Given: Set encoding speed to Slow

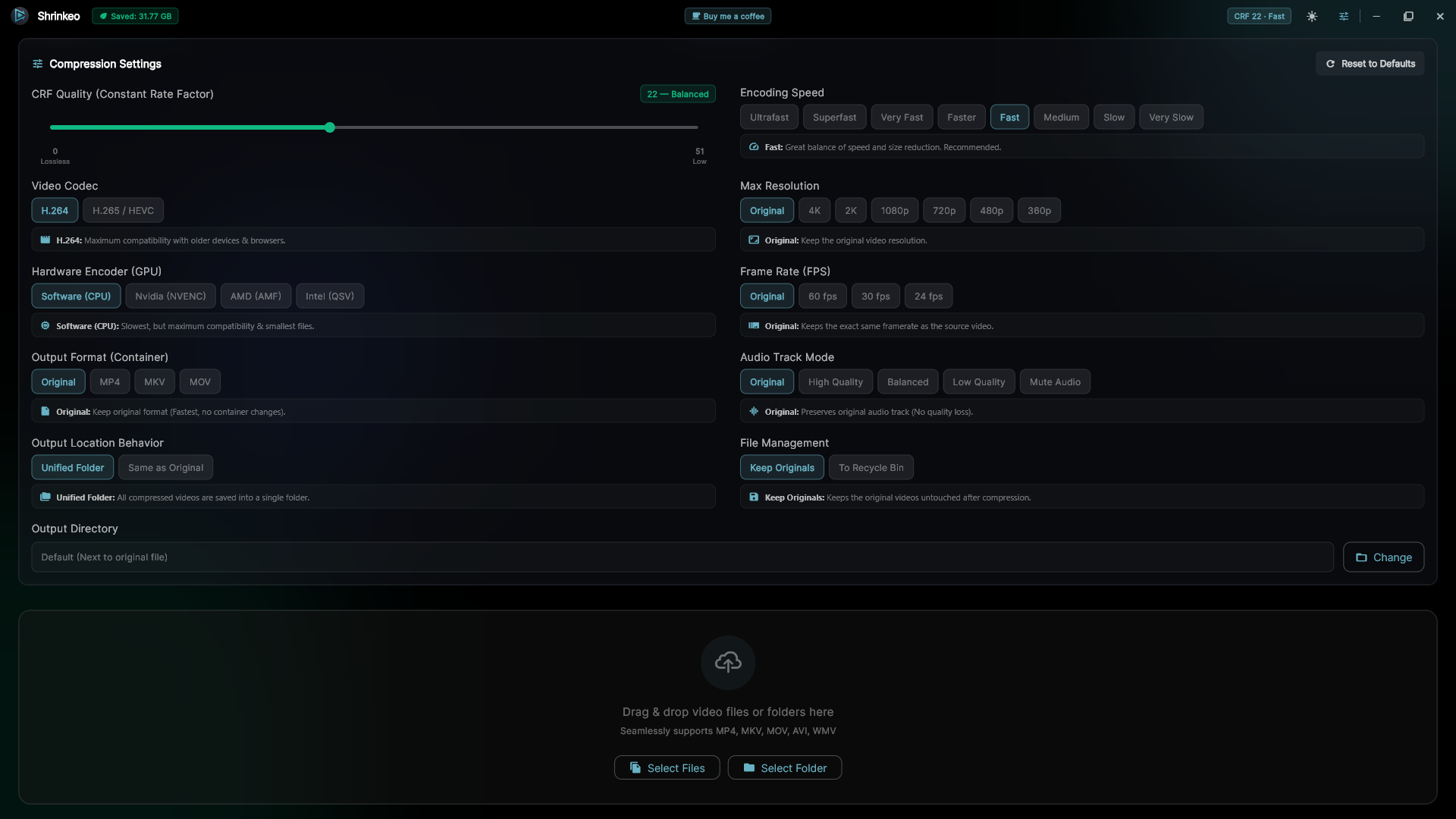Looking at the screenshot, I should coord(1114,117).
